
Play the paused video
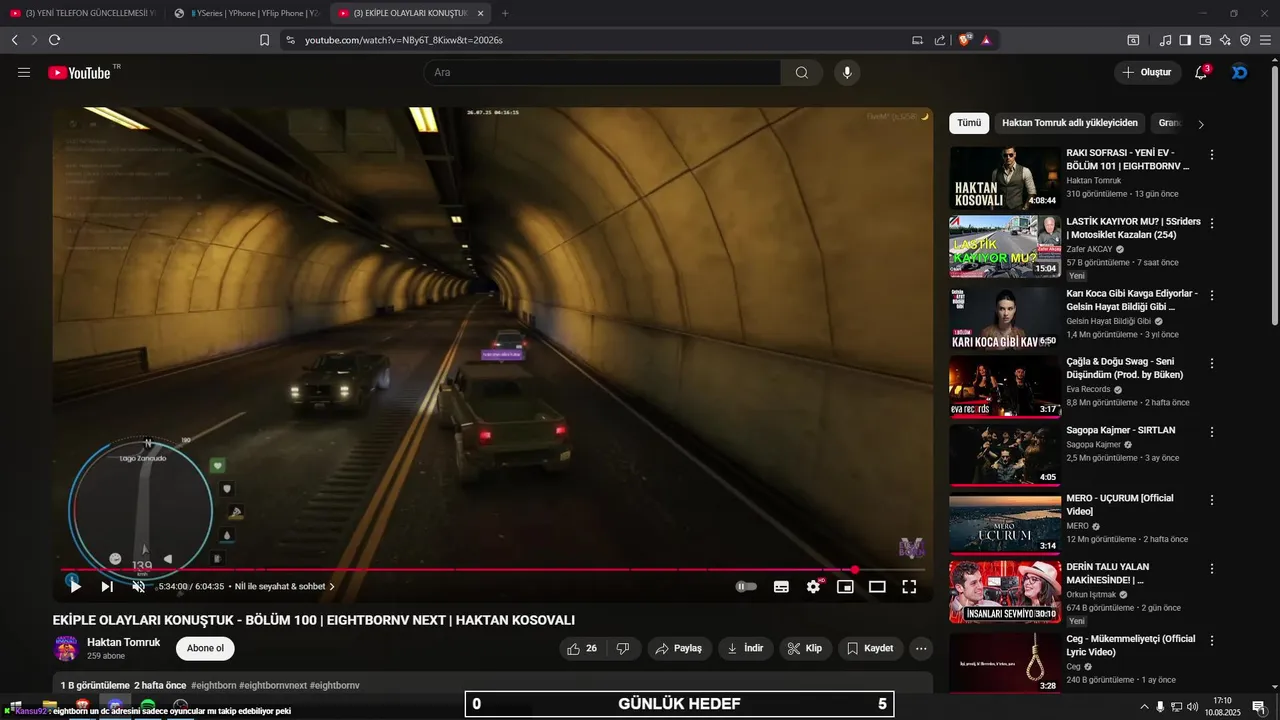click(x=75, y=586)
